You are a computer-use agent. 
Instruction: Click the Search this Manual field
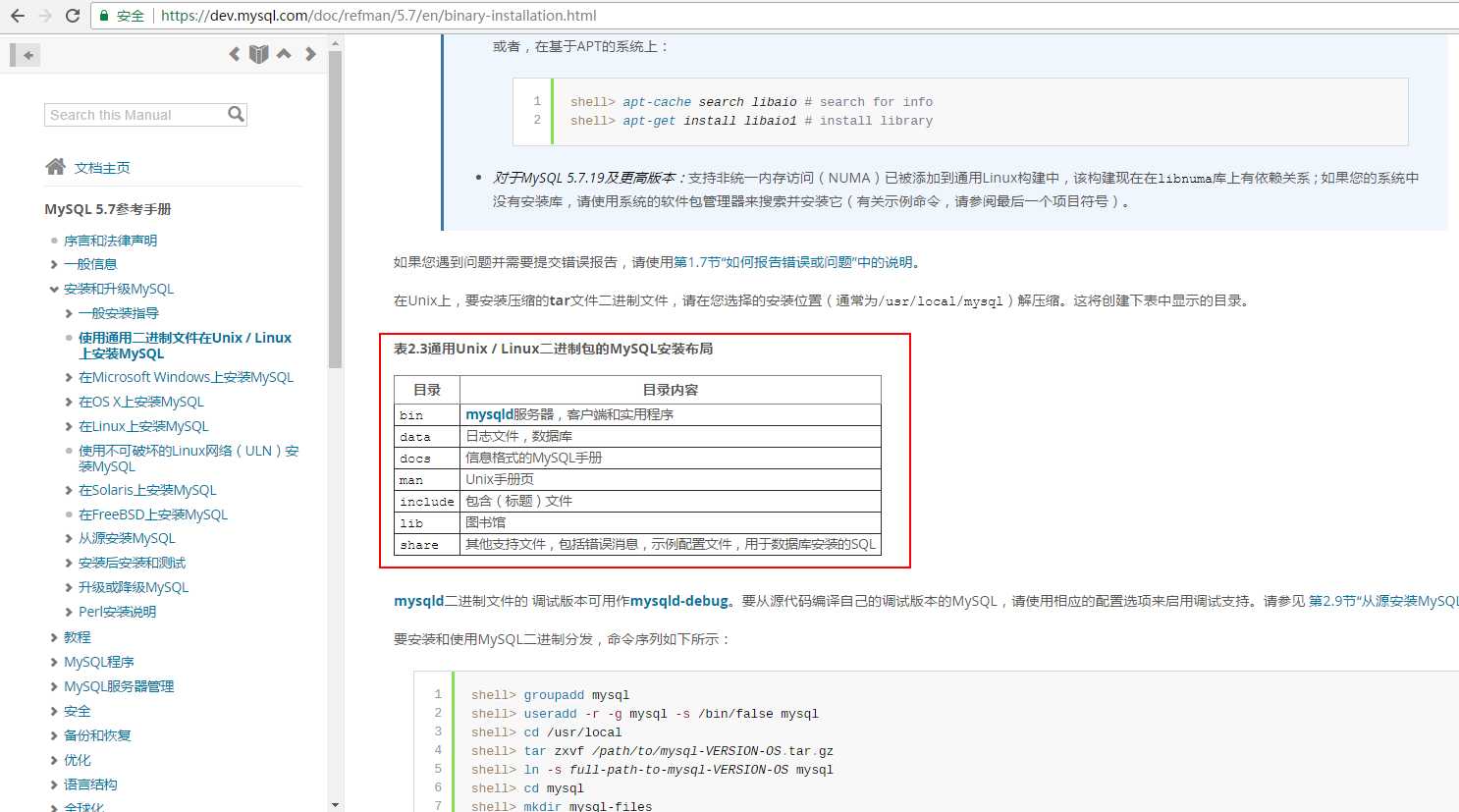[135, 115]
